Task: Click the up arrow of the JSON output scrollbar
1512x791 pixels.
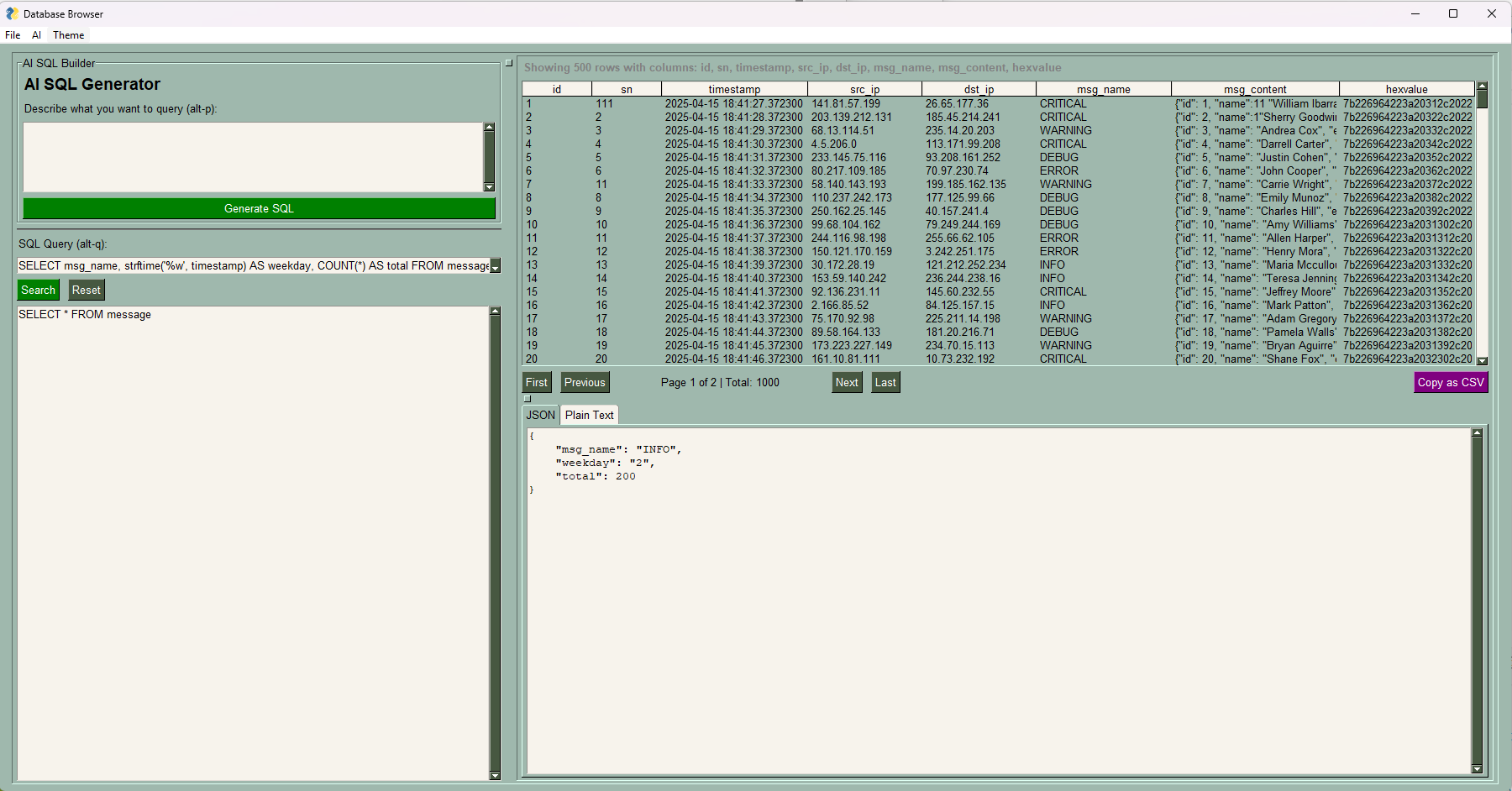Action: click(x=1477, y=431)
